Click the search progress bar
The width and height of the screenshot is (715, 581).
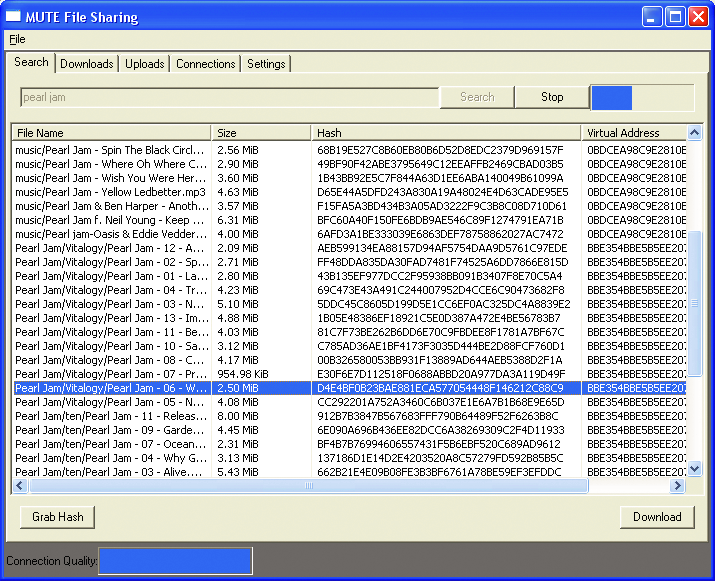coord(642,98)
